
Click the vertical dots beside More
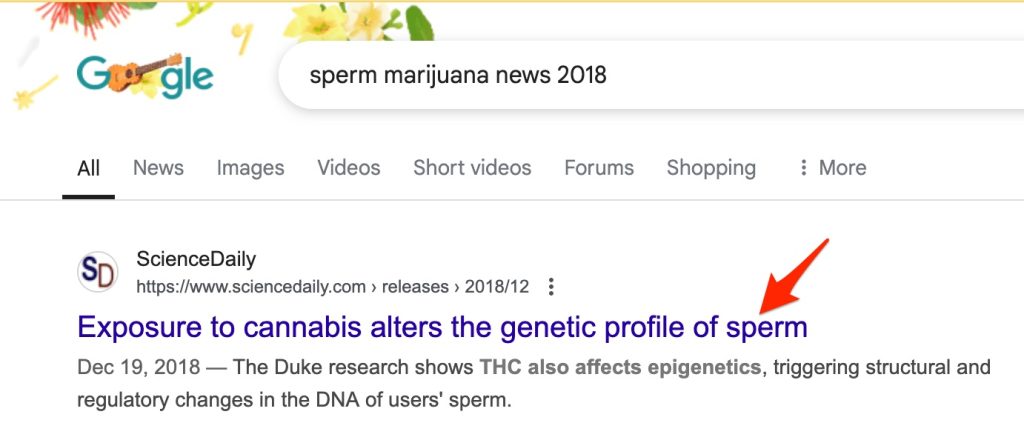[803, 168]
